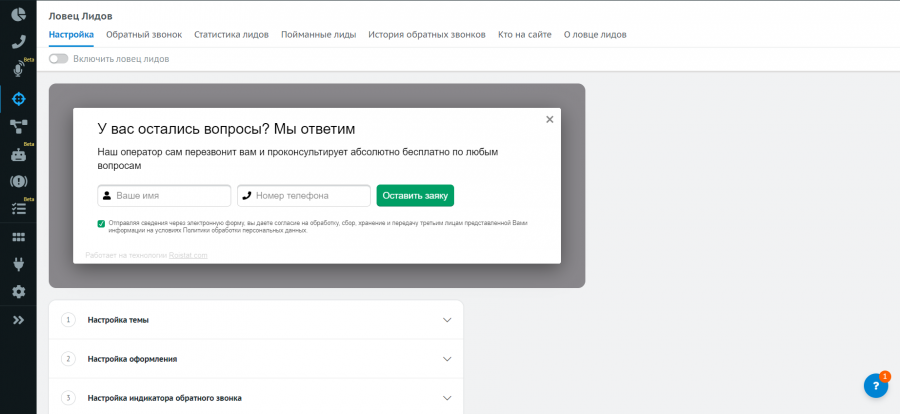Switch to the 'Обратный звонок' tab
Viewport: 900px width, 414px height.
[144, 34]
